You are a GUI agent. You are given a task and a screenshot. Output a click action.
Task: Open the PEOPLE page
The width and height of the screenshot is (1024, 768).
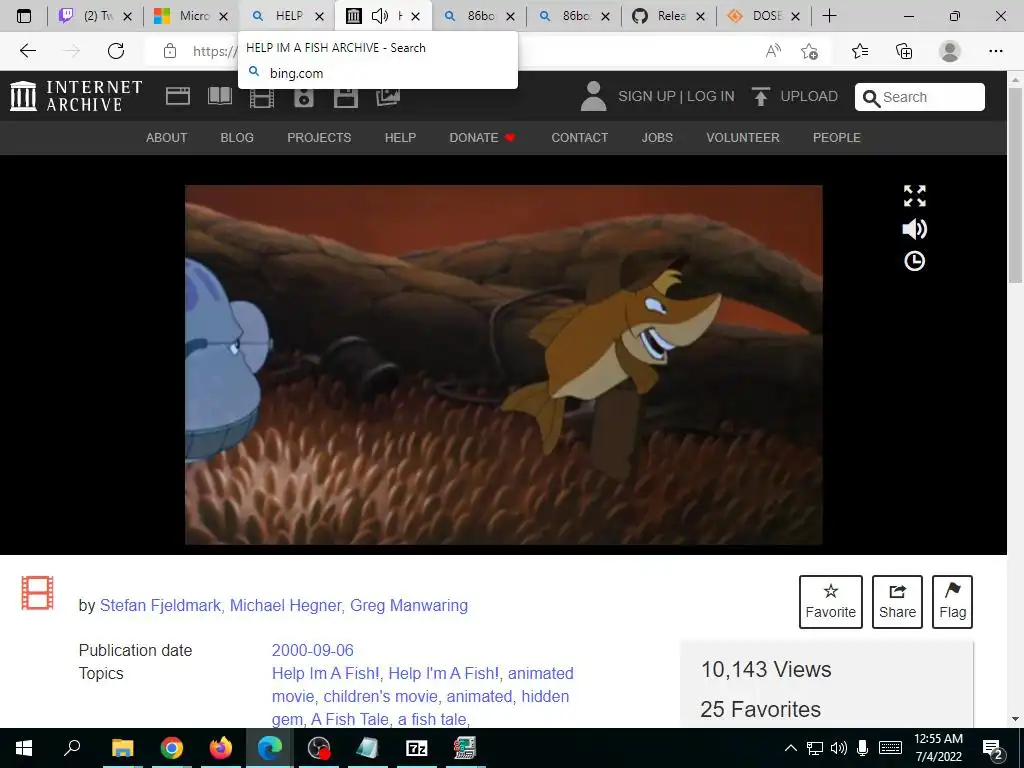(837, 138)
